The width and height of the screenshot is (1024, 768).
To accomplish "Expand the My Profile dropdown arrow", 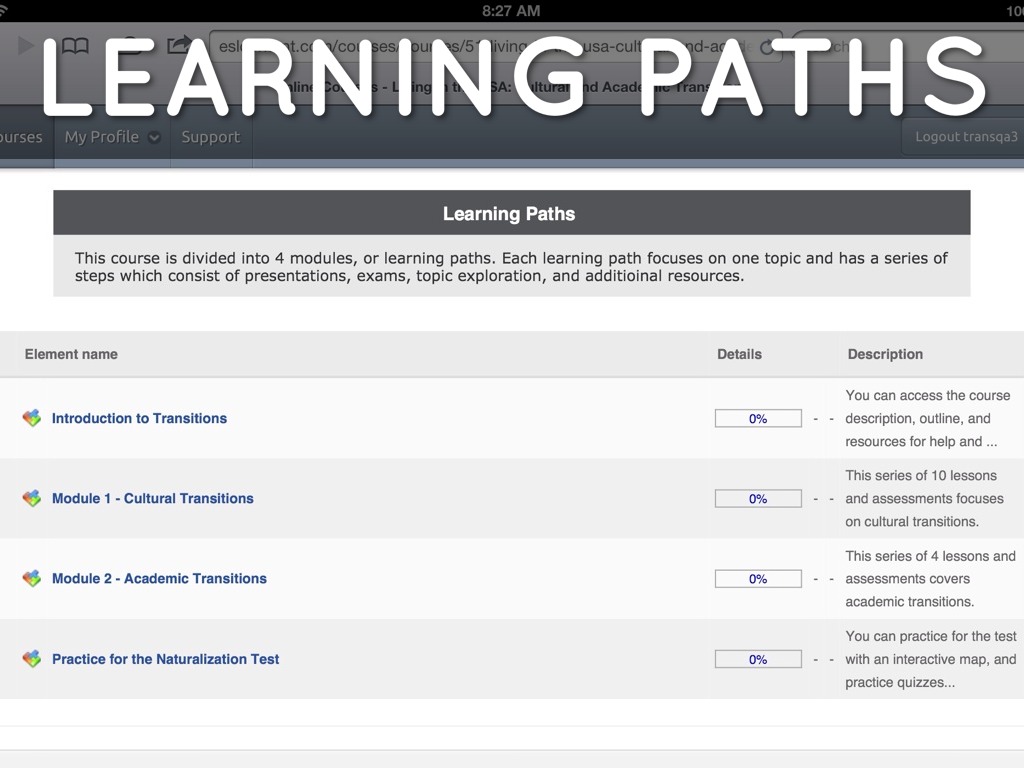I will [155, 138].
